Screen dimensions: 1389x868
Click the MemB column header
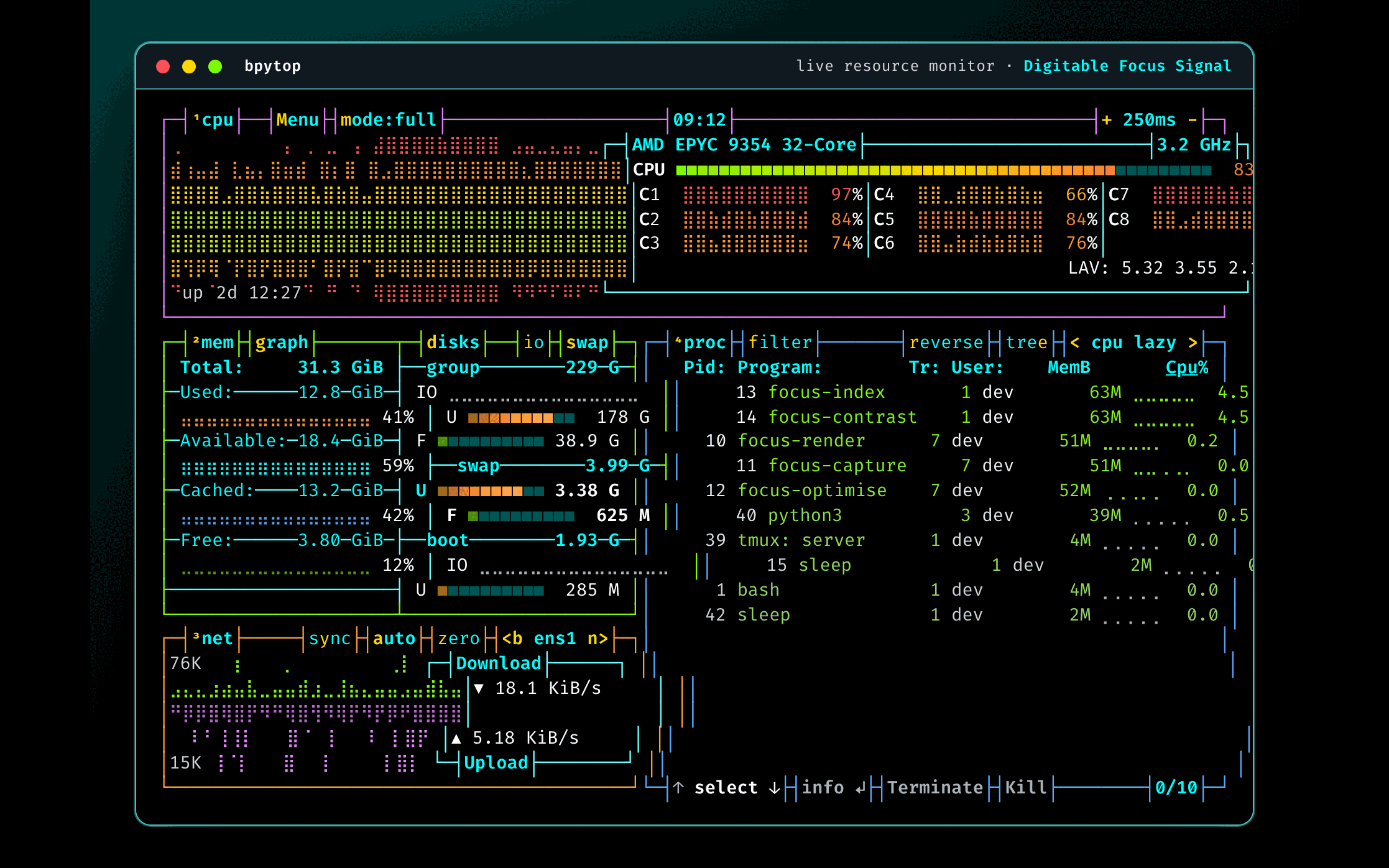click(x=1069, y=367)
